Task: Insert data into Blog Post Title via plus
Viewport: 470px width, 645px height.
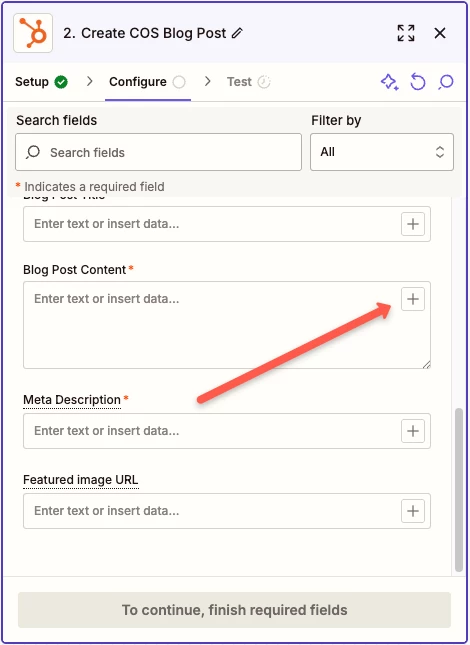Action: [x=413, y=224]
